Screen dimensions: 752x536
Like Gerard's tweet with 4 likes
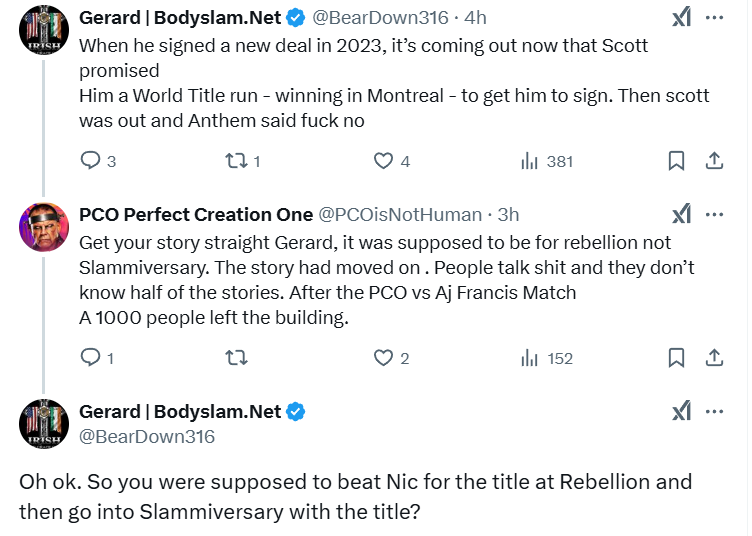click(383, 161)
